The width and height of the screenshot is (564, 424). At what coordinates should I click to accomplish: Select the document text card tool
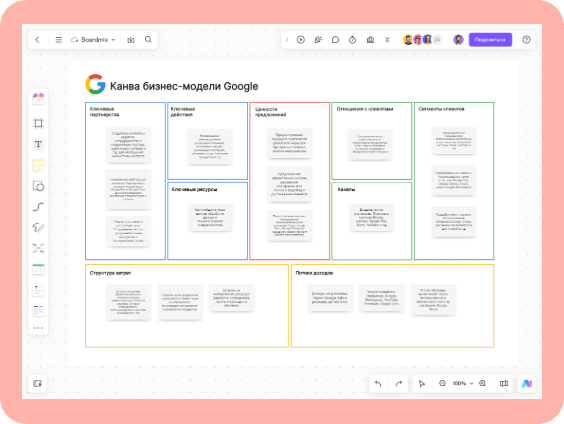pyautogui.click(x=38, y=290)
